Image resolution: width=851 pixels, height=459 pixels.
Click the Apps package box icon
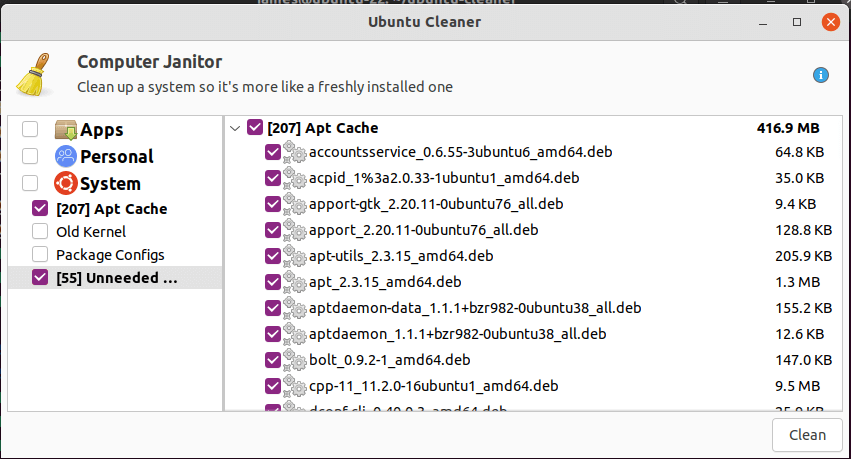point(66,130)
